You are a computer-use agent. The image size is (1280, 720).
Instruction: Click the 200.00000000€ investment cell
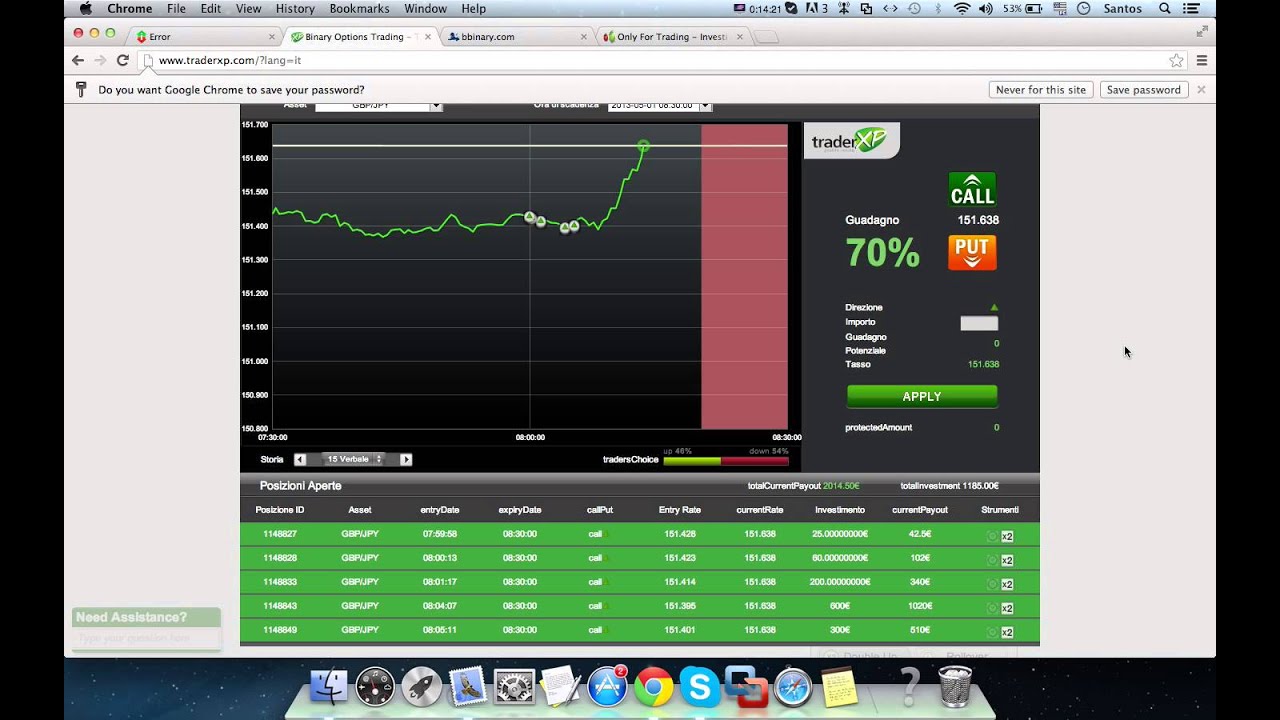tap(840, 582)
